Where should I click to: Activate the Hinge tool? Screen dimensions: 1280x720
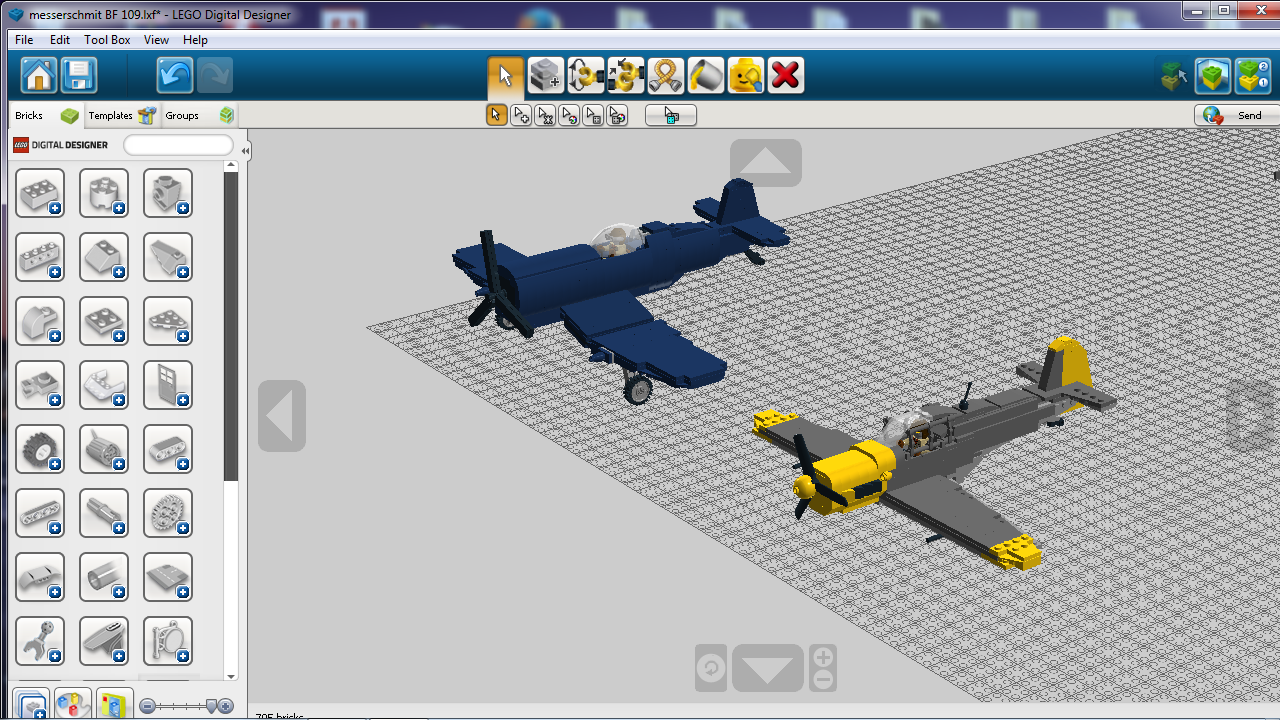585,76
